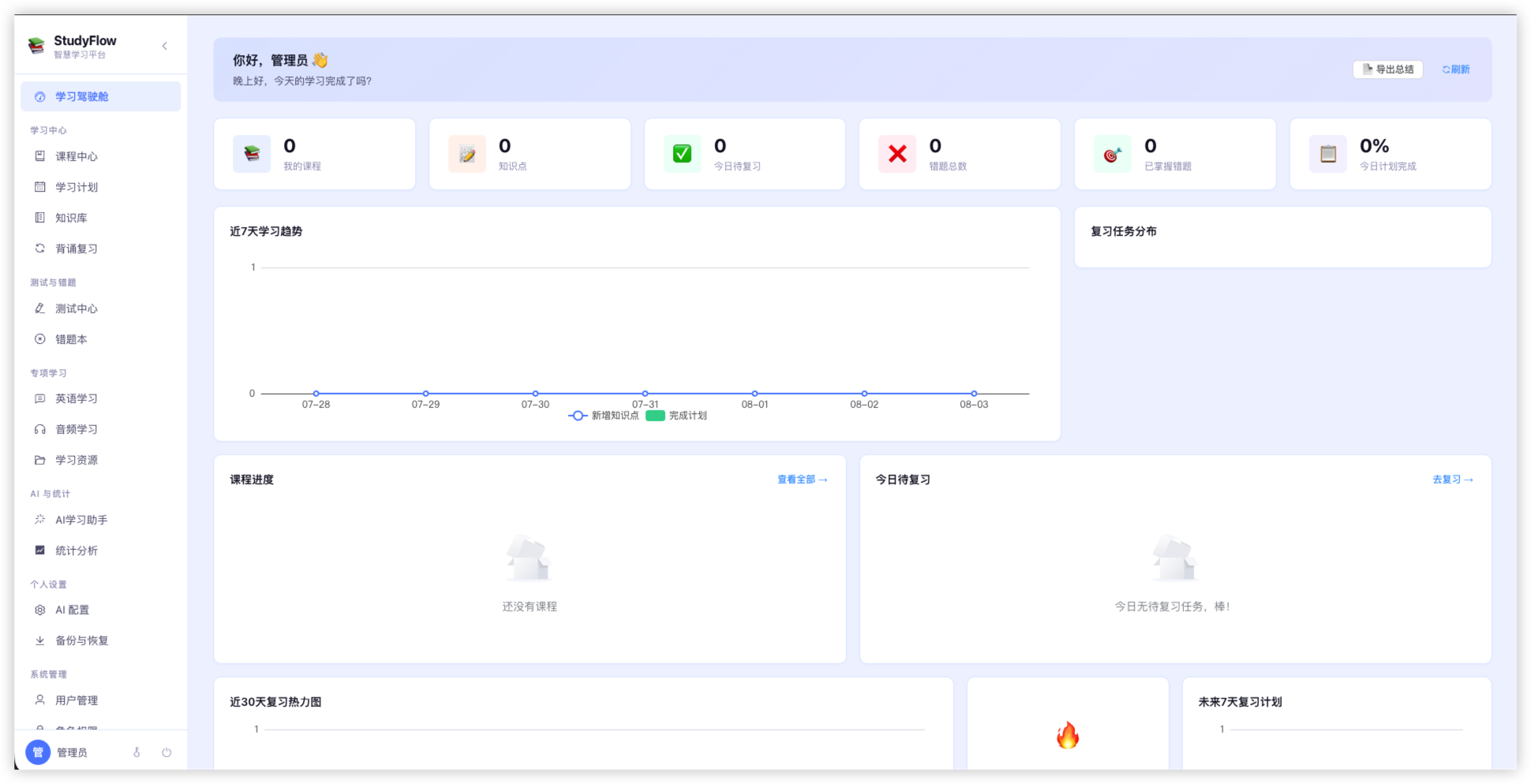The image size is (1531, 784).
Task: Click the target 已掌握错题 icon
Action: [1113, 154]
